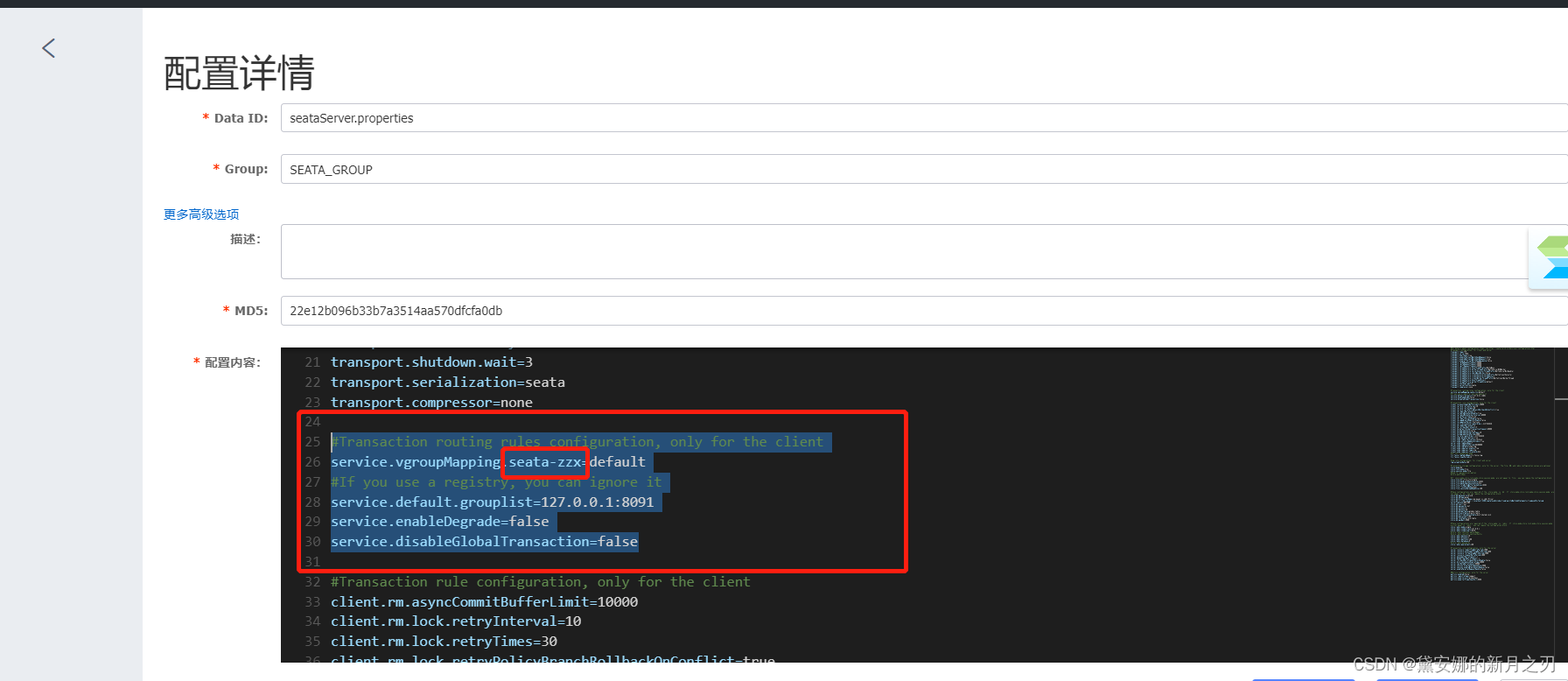
Task: Click line 21 transport.shutdown.wait=3
Action: 431,362
